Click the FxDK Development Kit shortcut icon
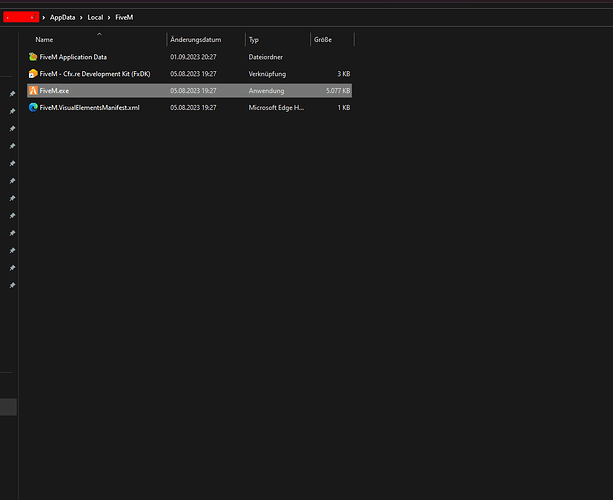The image size is (613, 500). [x=33, y=74]
